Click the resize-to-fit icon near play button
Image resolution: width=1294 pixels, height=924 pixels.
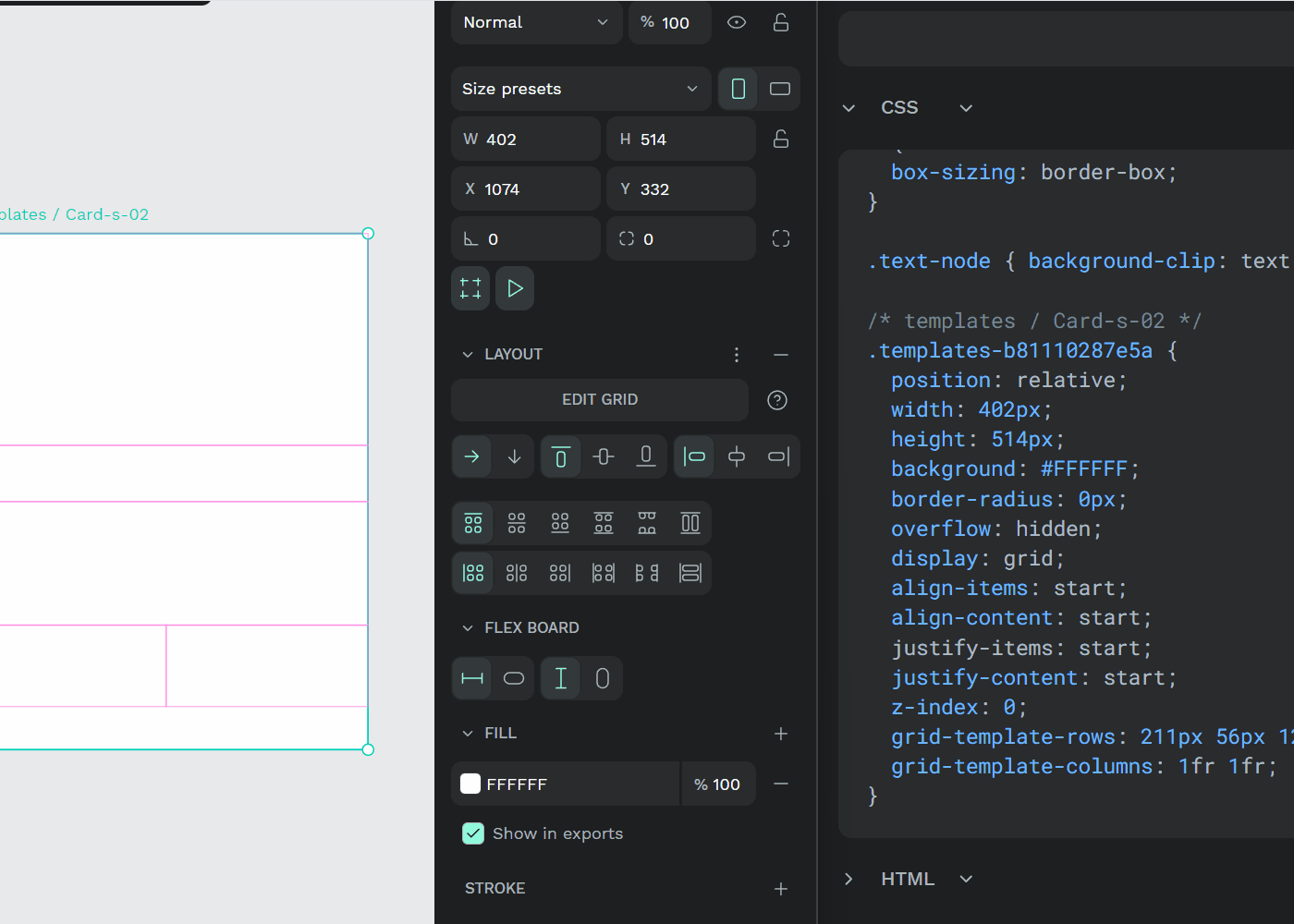coord(470,288)
